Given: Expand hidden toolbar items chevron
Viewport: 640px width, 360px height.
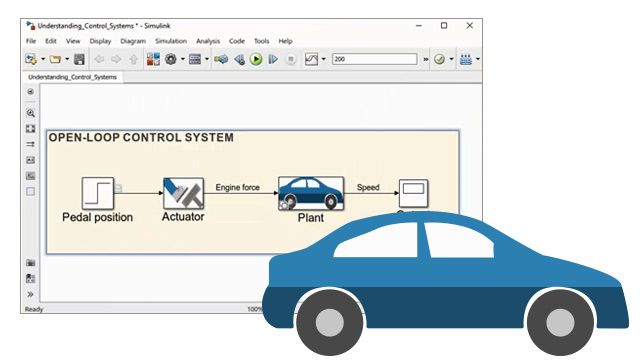Looking at the screenshot, I should pyautogui.click(x=426, y=60).
